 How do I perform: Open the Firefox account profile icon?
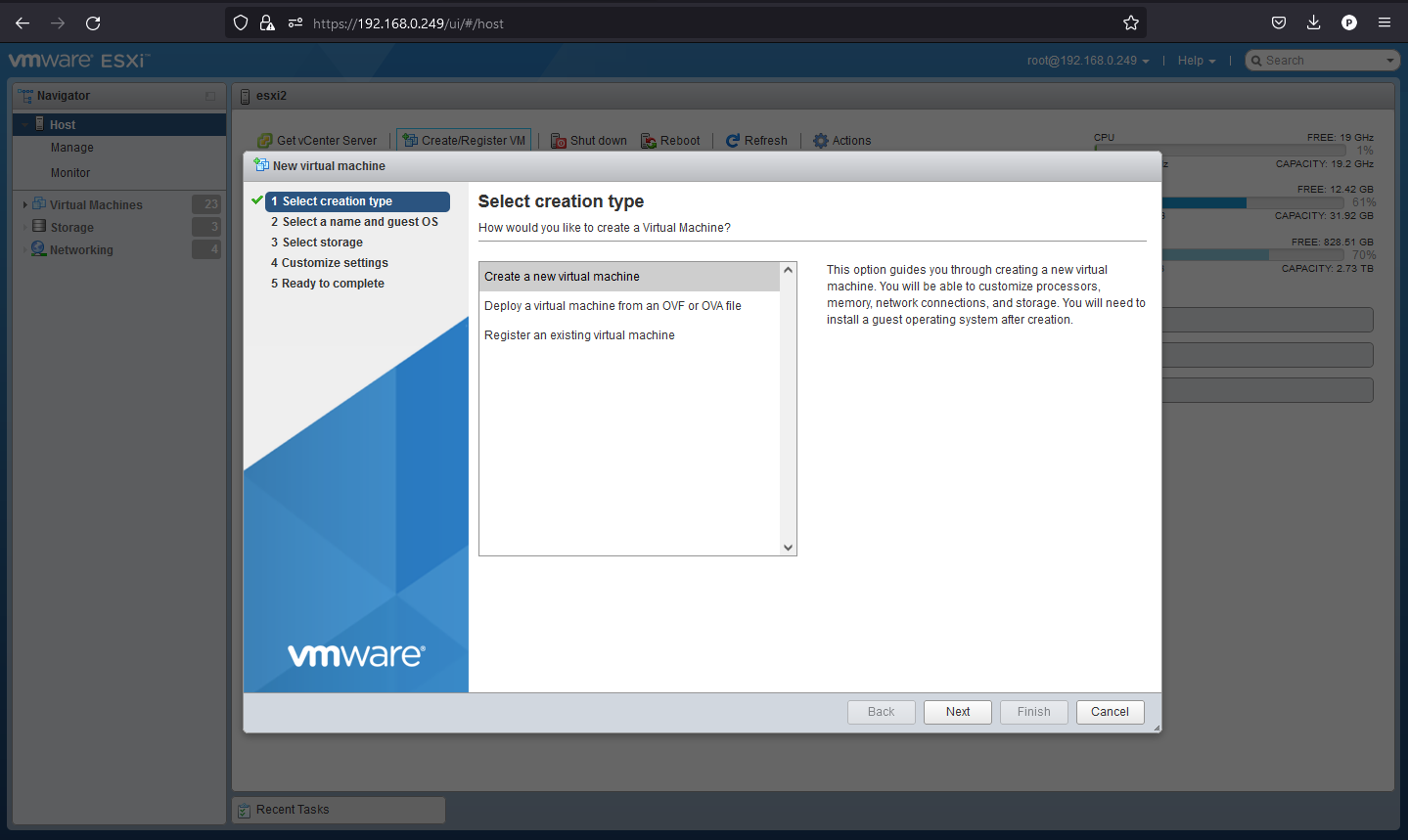coord(1349,22)
